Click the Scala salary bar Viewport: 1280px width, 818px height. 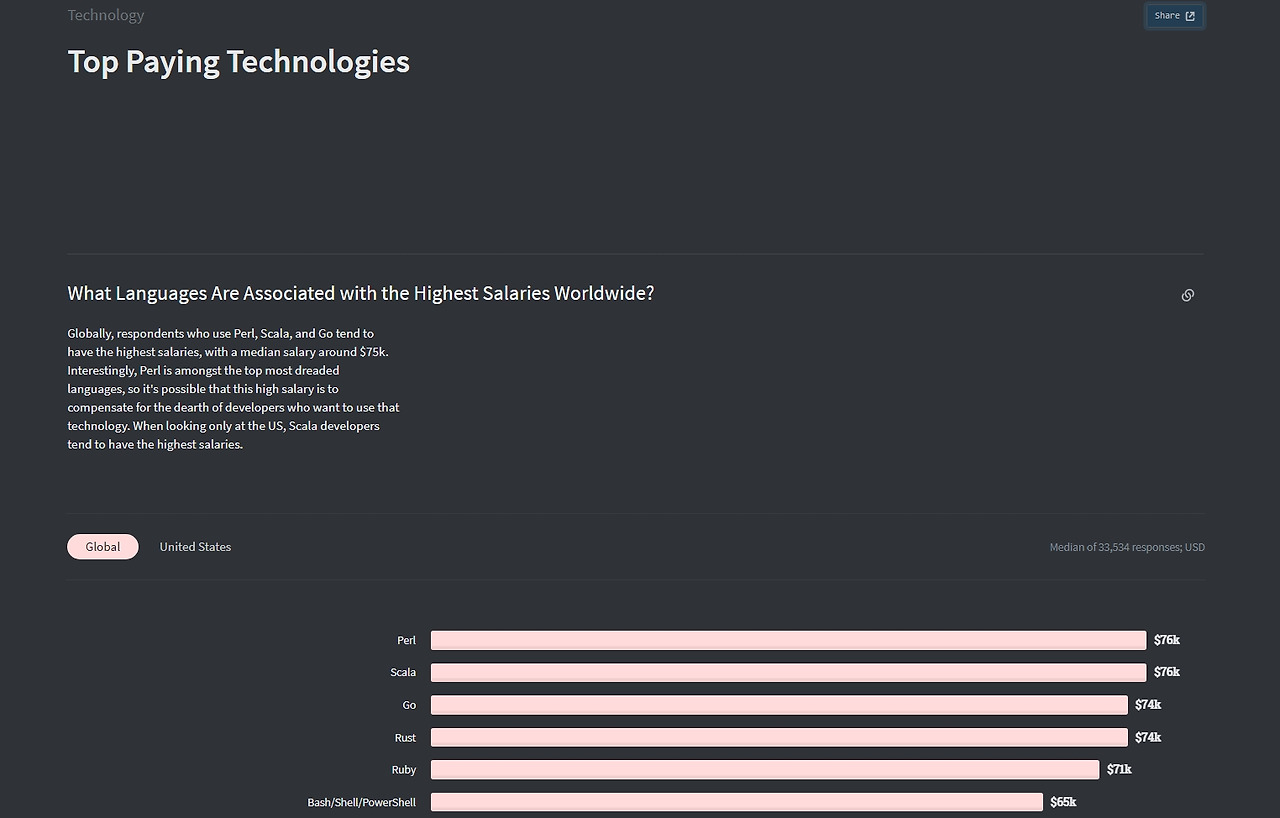[x=788, y=672]
